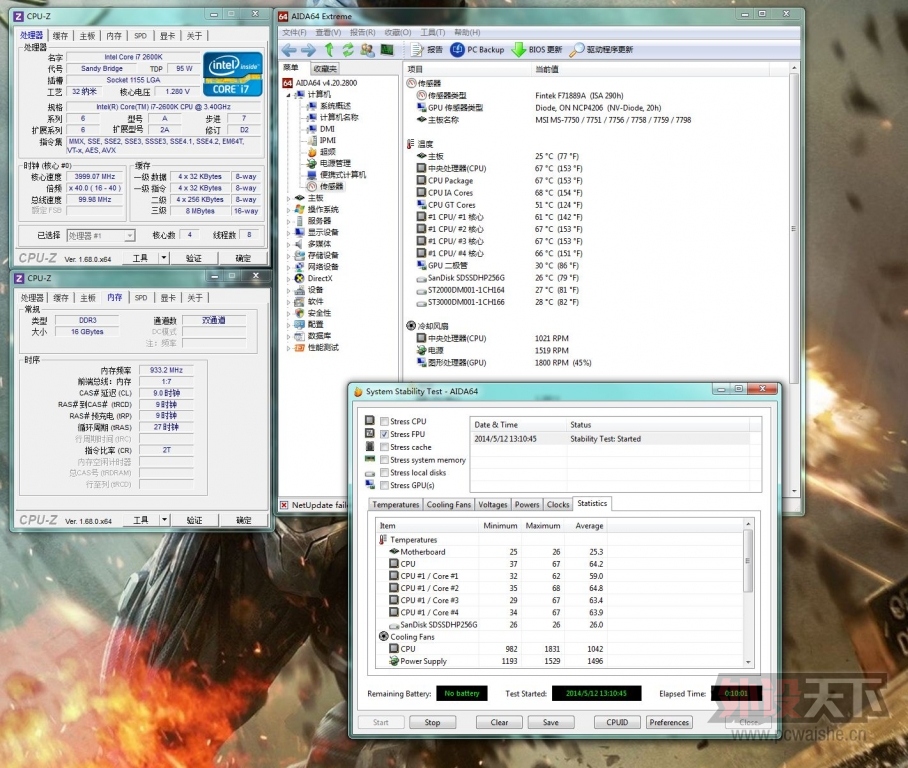Click the PC Backup toolbar button
This screenshot has height=768, width=908.
tap(477, 50)
